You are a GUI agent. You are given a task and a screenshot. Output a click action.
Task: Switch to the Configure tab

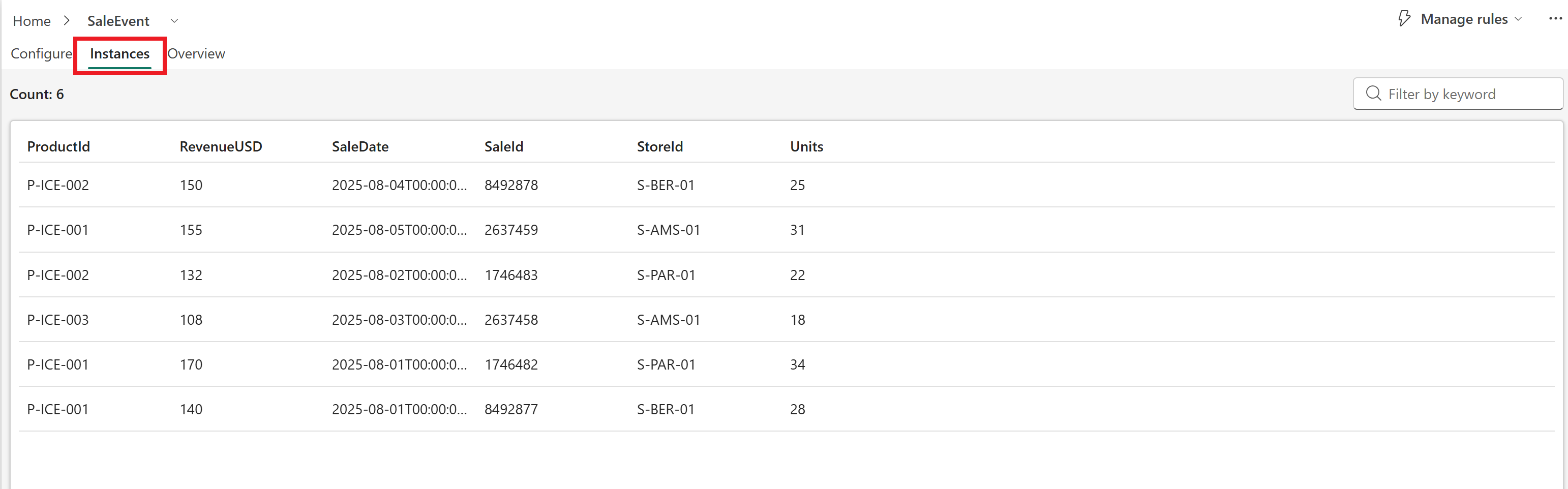pos(41,53)
